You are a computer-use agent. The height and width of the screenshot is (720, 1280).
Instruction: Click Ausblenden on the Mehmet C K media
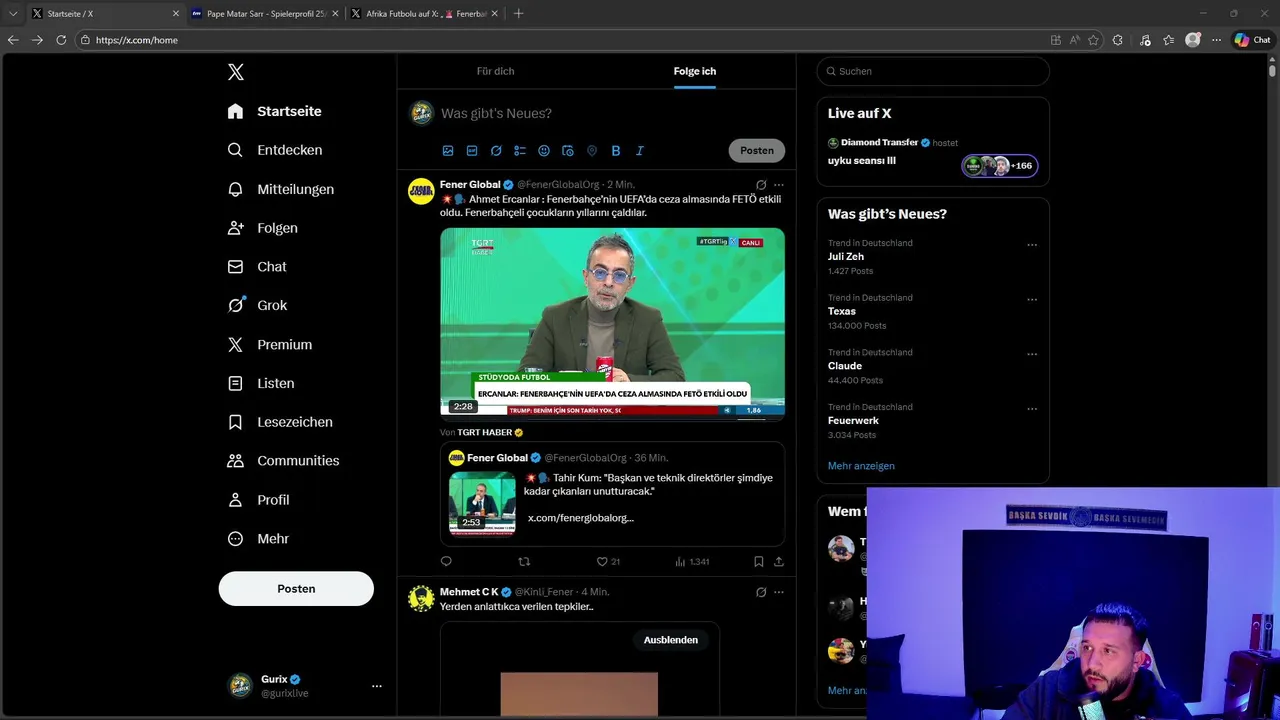(x=671, y=640)
